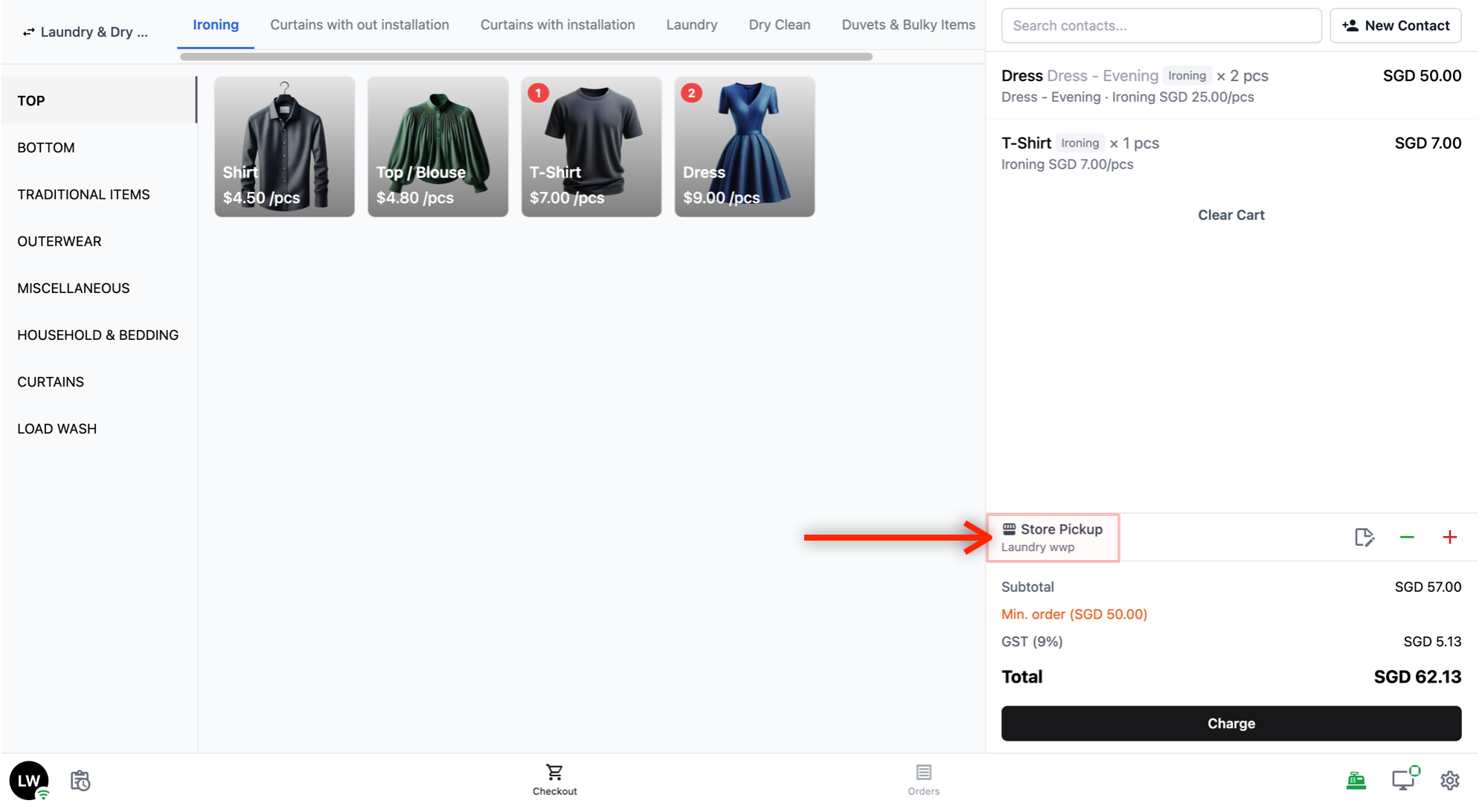The image size is (1479, 812).
Task: Open Curtains with installation tab
Action: 557,25
